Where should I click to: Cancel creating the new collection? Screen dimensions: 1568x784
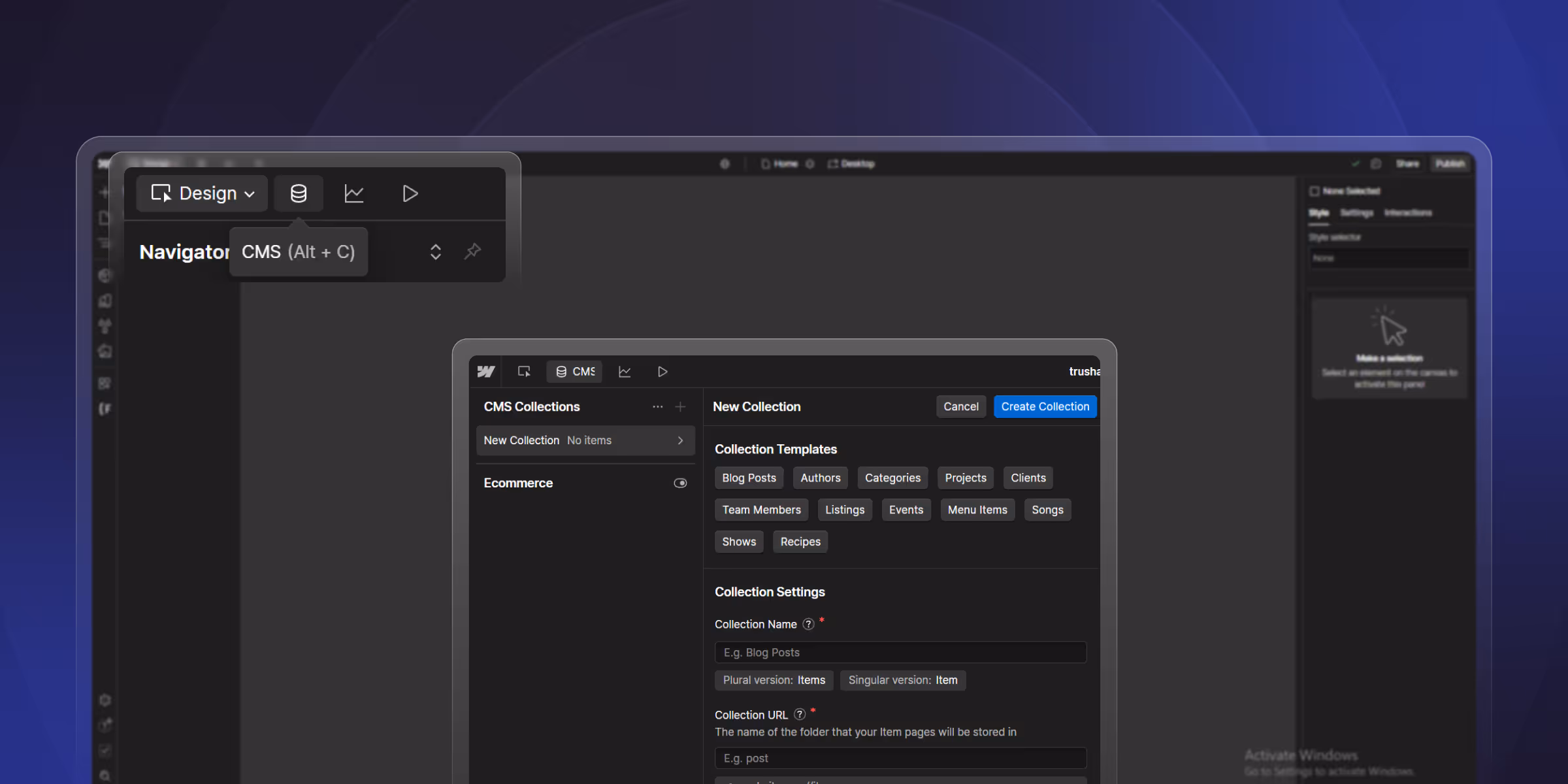click(961, 406)
